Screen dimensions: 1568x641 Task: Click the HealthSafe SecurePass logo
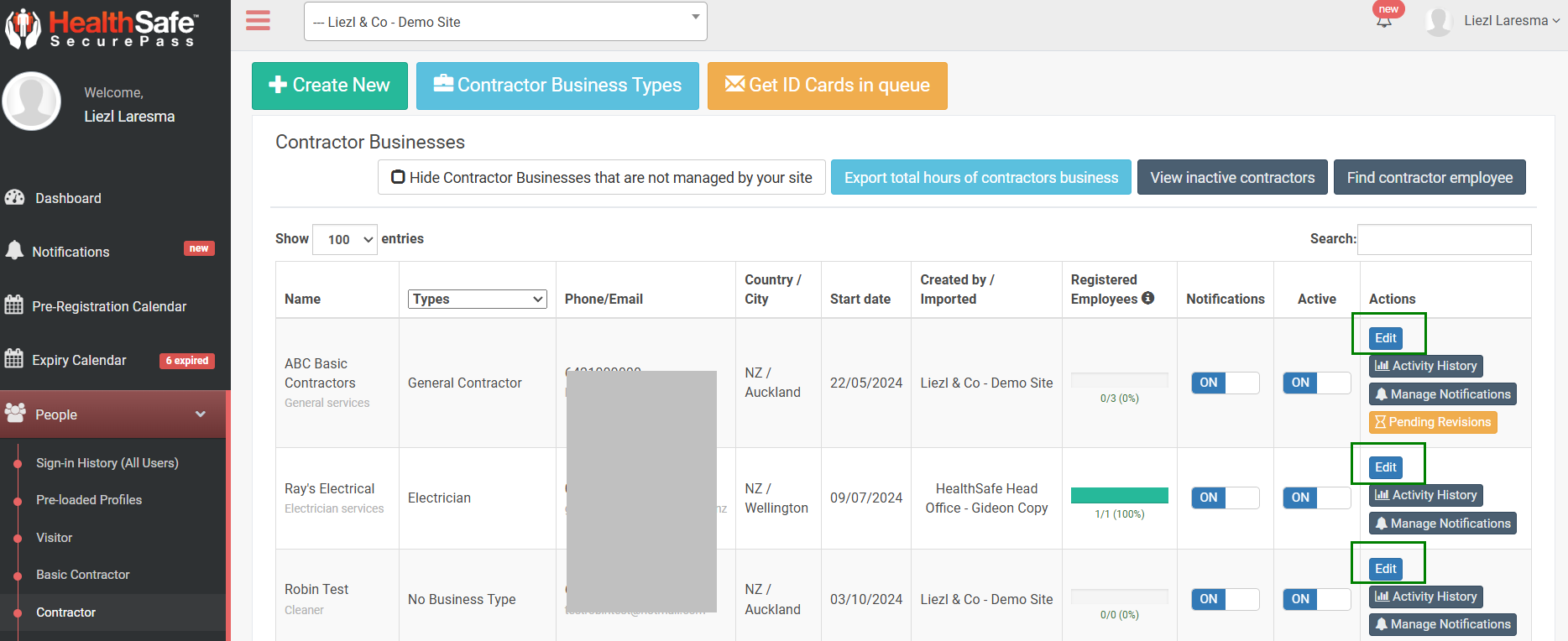(101, 28)
